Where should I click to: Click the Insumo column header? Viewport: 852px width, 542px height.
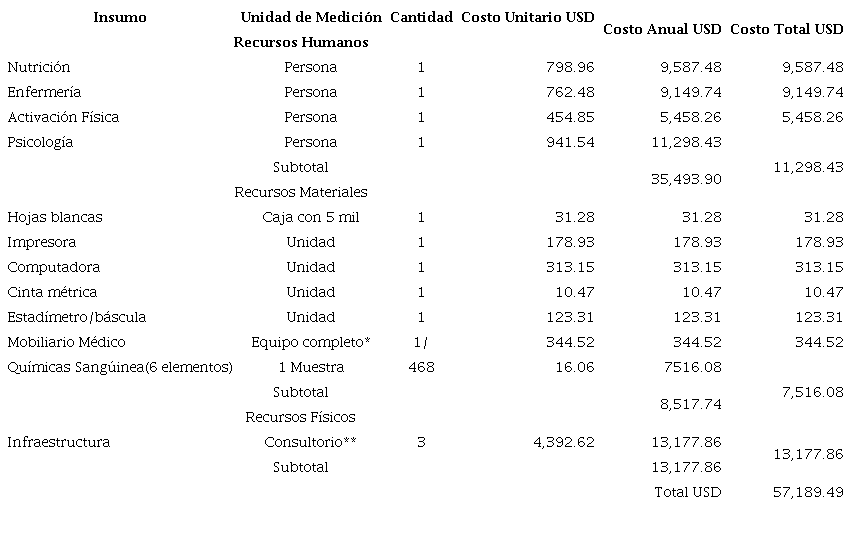click(120, 17)
